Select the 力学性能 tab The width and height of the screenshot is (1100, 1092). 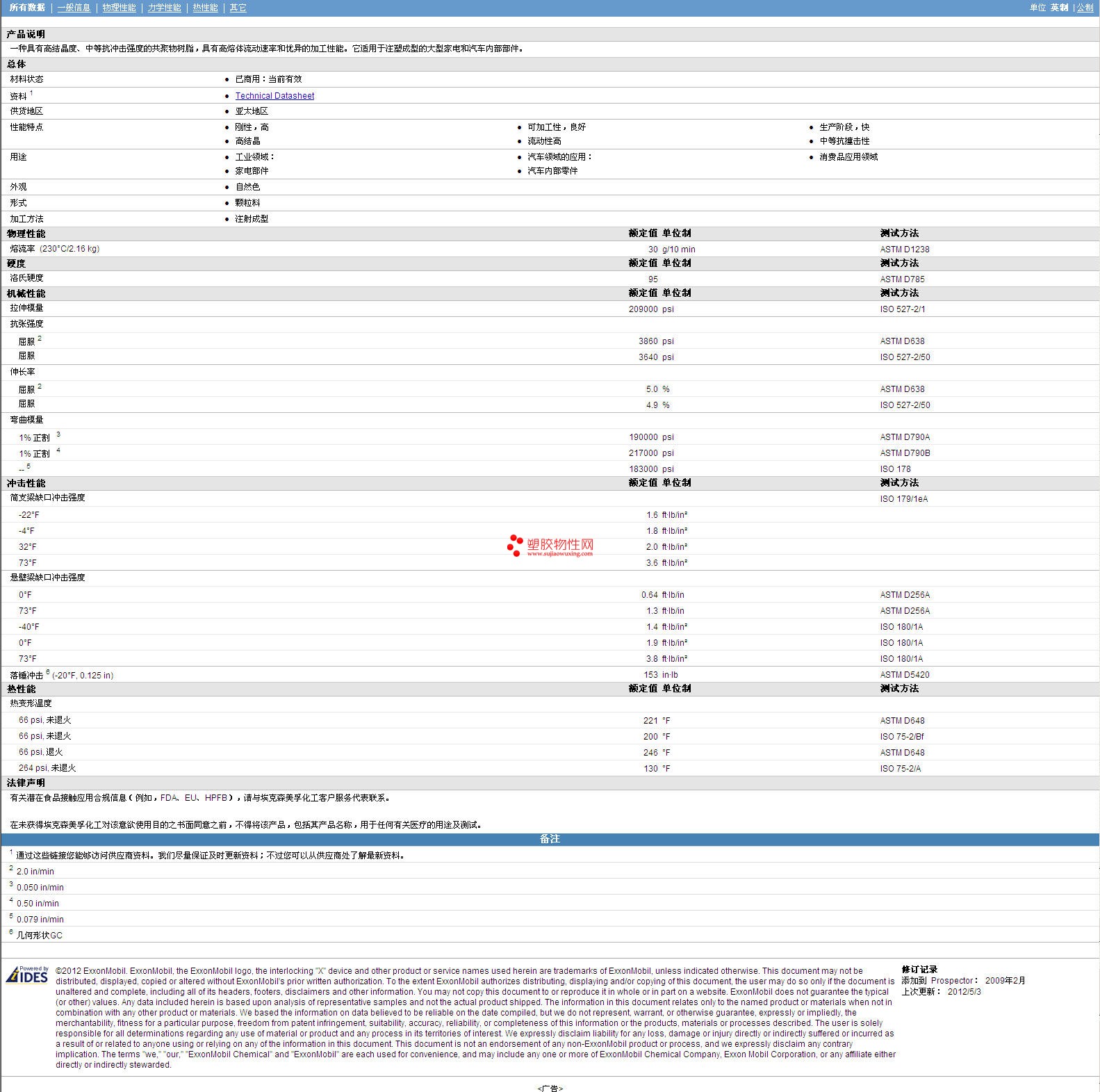tap(164, 8)
